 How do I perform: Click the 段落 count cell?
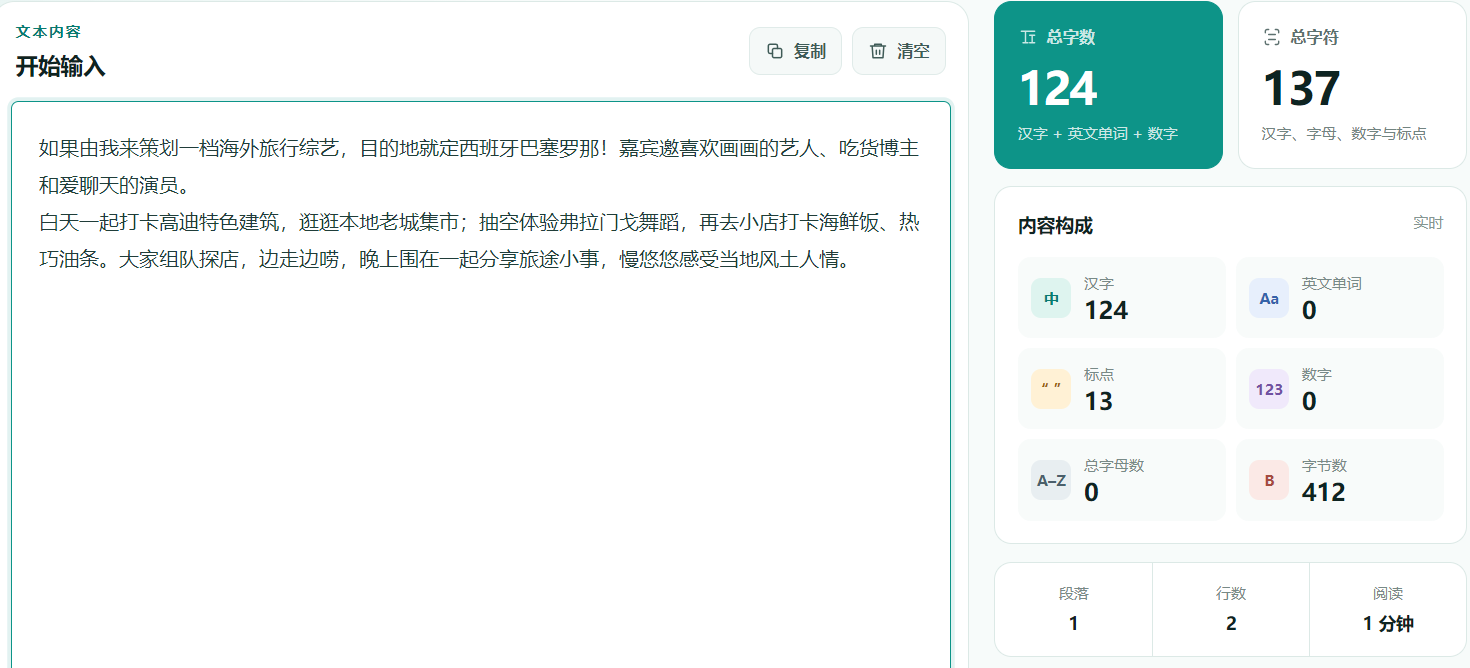1074,609
